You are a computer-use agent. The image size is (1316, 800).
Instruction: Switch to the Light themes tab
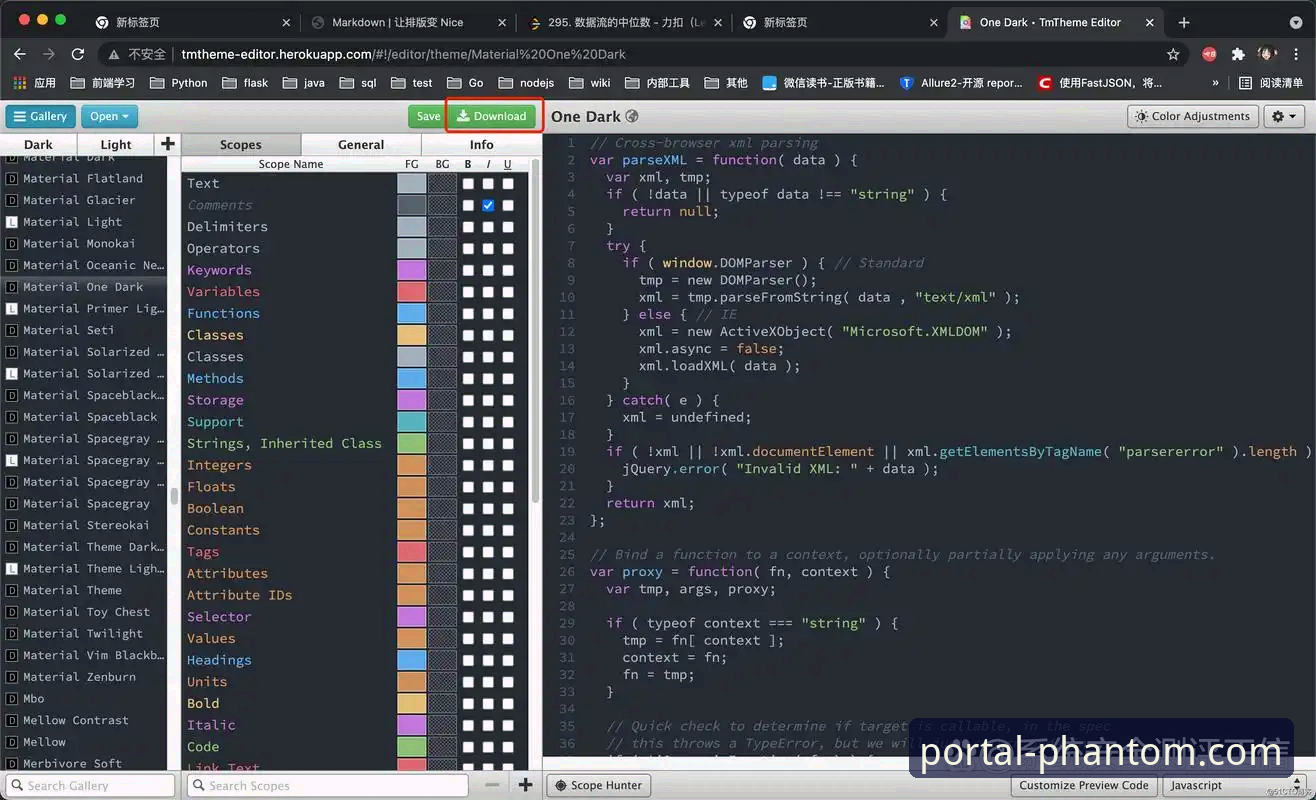(x=116, y=144)
